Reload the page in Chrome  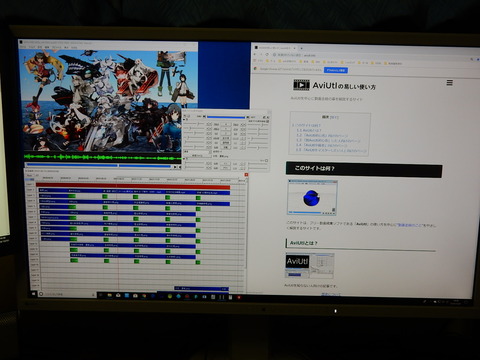[267, 54]
